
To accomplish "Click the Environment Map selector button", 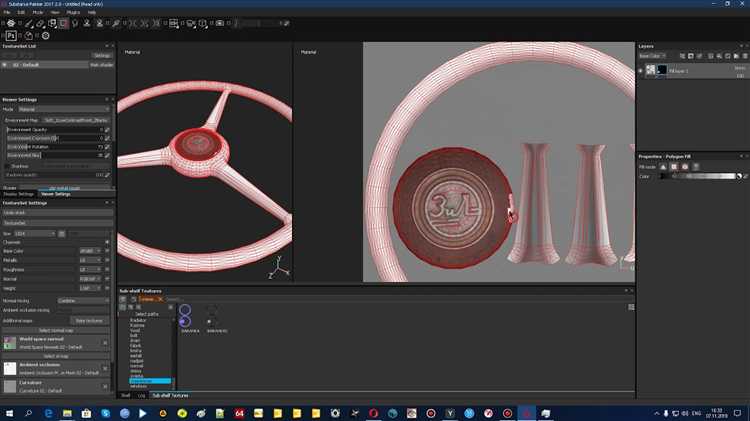I will pos(76,120).
